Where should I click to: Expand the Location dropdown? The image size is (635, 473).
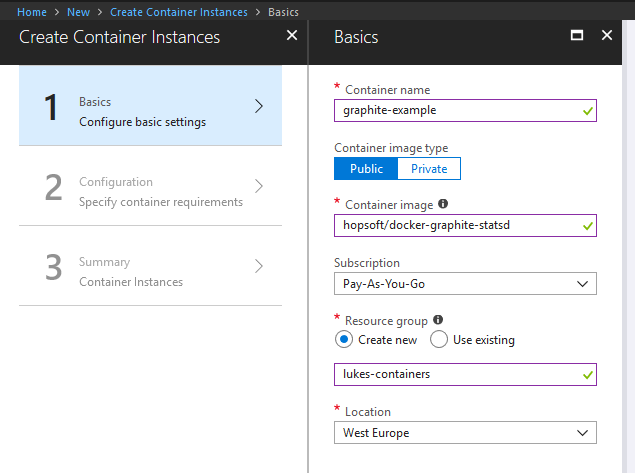click(465, 433)
